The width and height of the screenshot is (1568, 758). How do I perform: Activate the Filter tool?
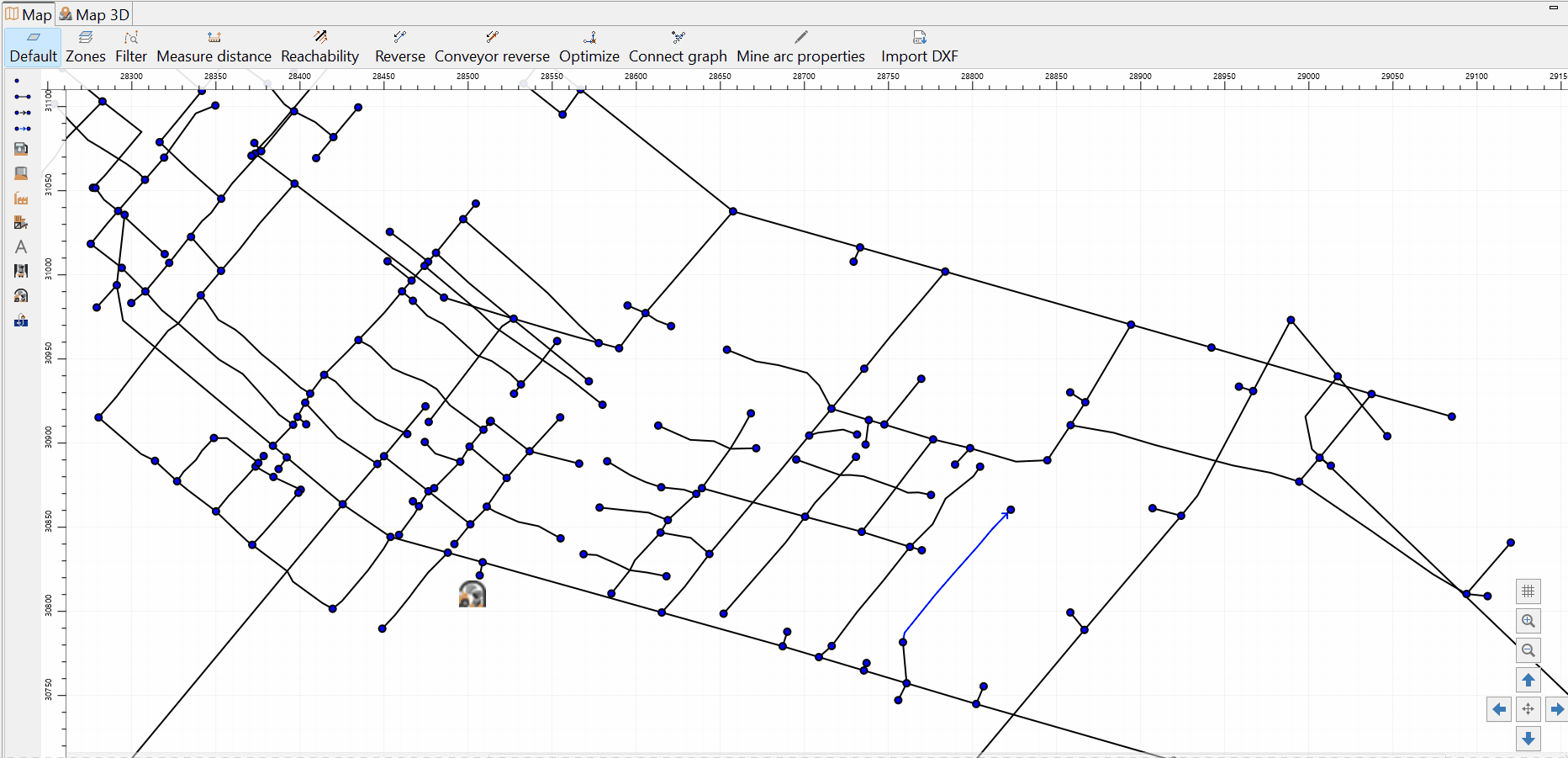(131, 47)
